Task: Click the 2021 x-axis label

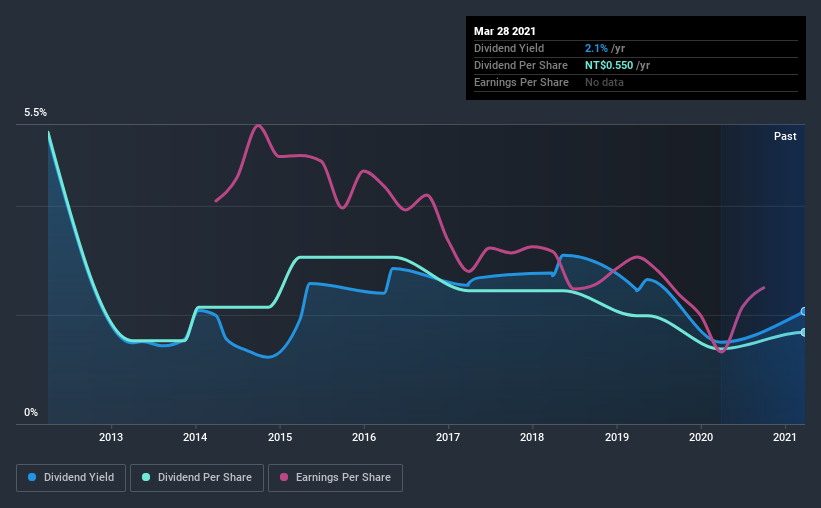Action: pos(785,437)
